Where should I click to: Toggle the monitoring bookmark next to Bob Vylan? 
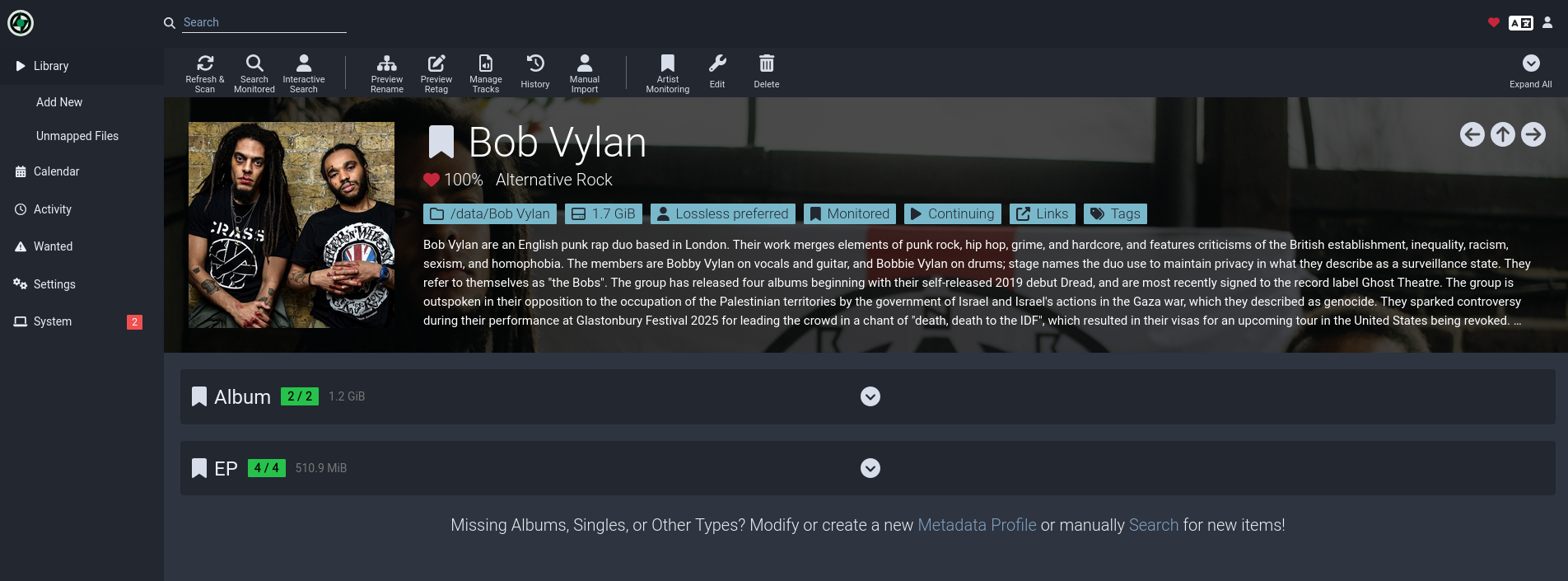(x=441, y=142)
